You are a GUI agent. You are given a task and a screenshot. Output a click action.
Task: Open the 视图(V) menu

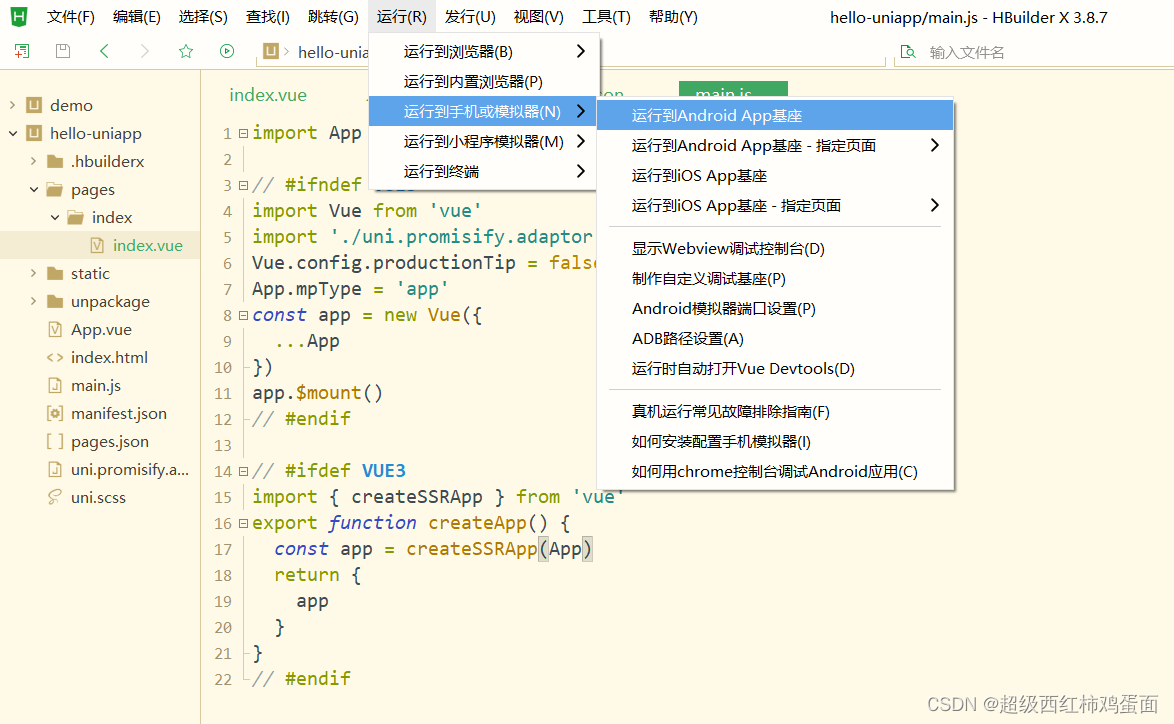point(538,16)
